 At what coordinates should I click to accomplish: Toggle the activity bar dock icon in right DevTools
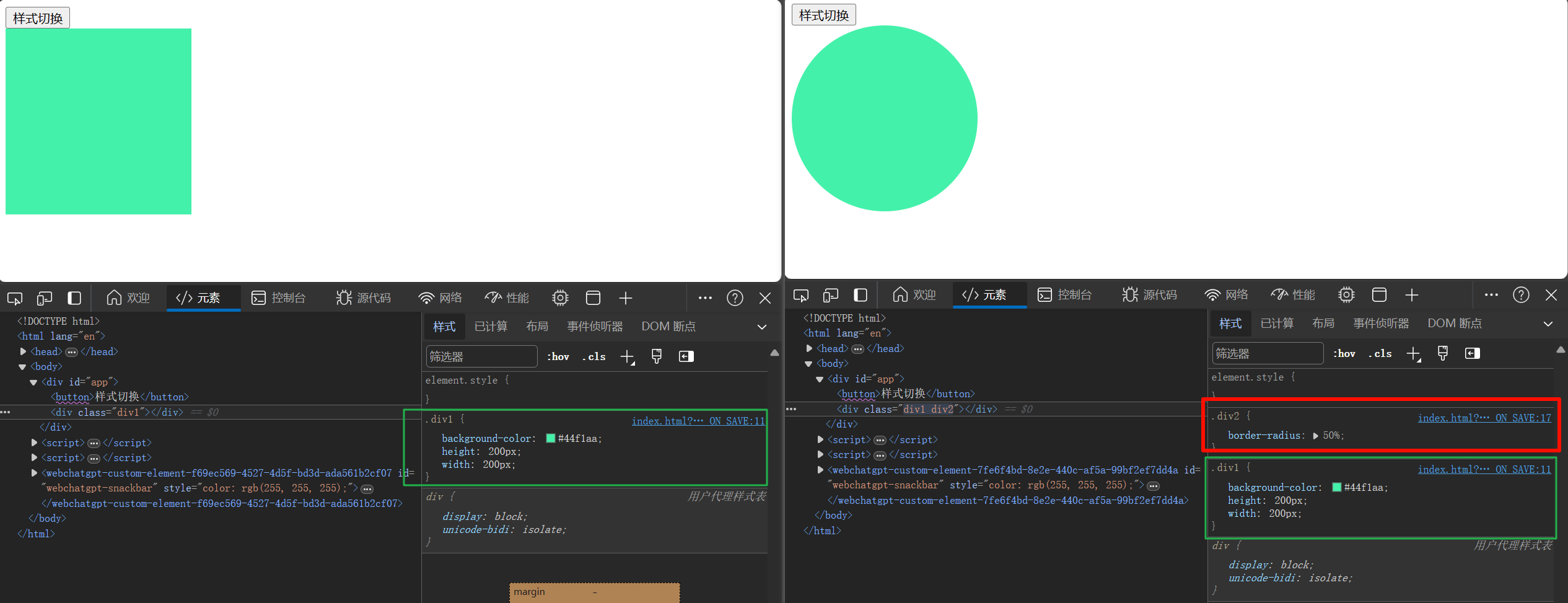861,295
